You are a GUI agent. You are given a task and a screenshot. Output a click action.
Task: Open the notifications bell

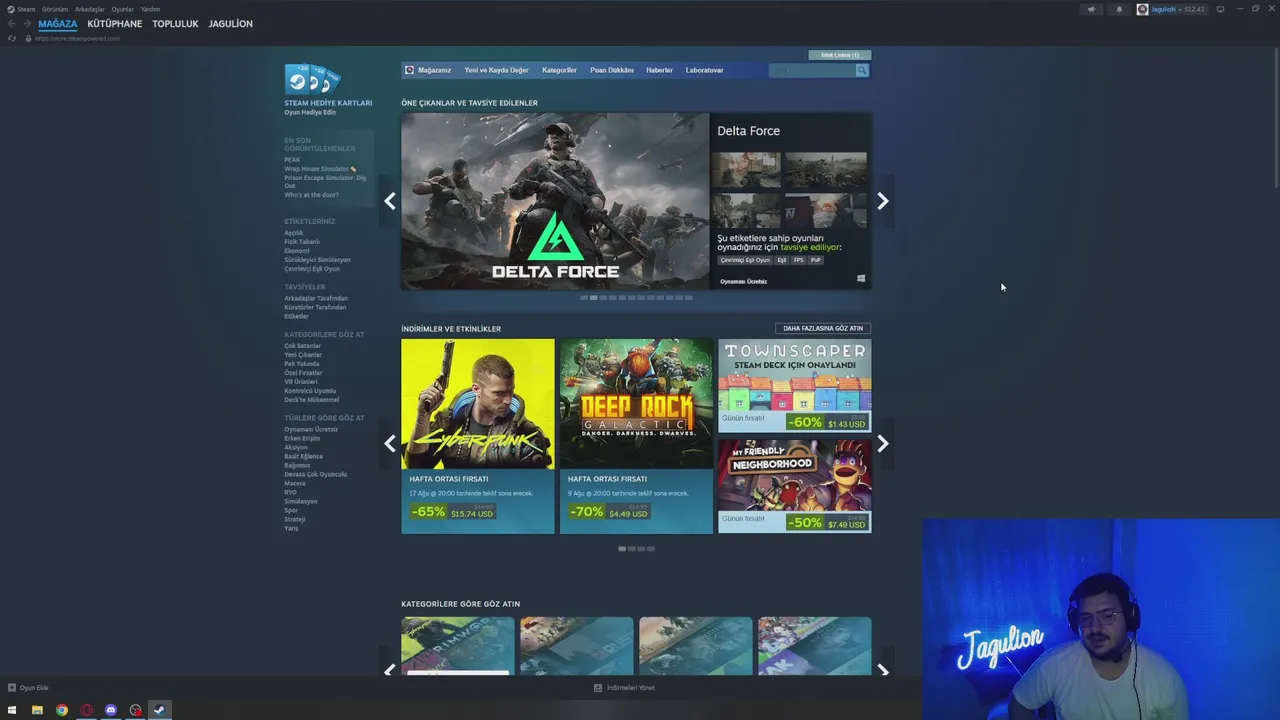pos(1119,9)
